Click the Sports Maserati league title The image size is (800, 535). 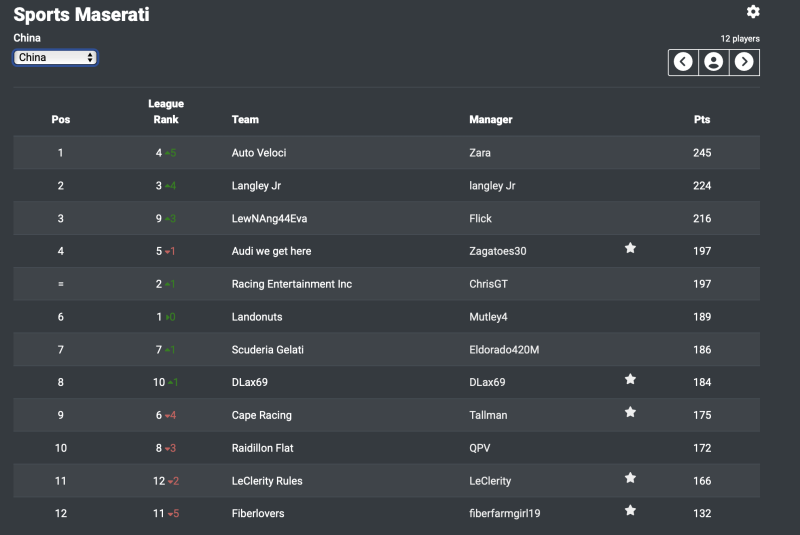82,14
